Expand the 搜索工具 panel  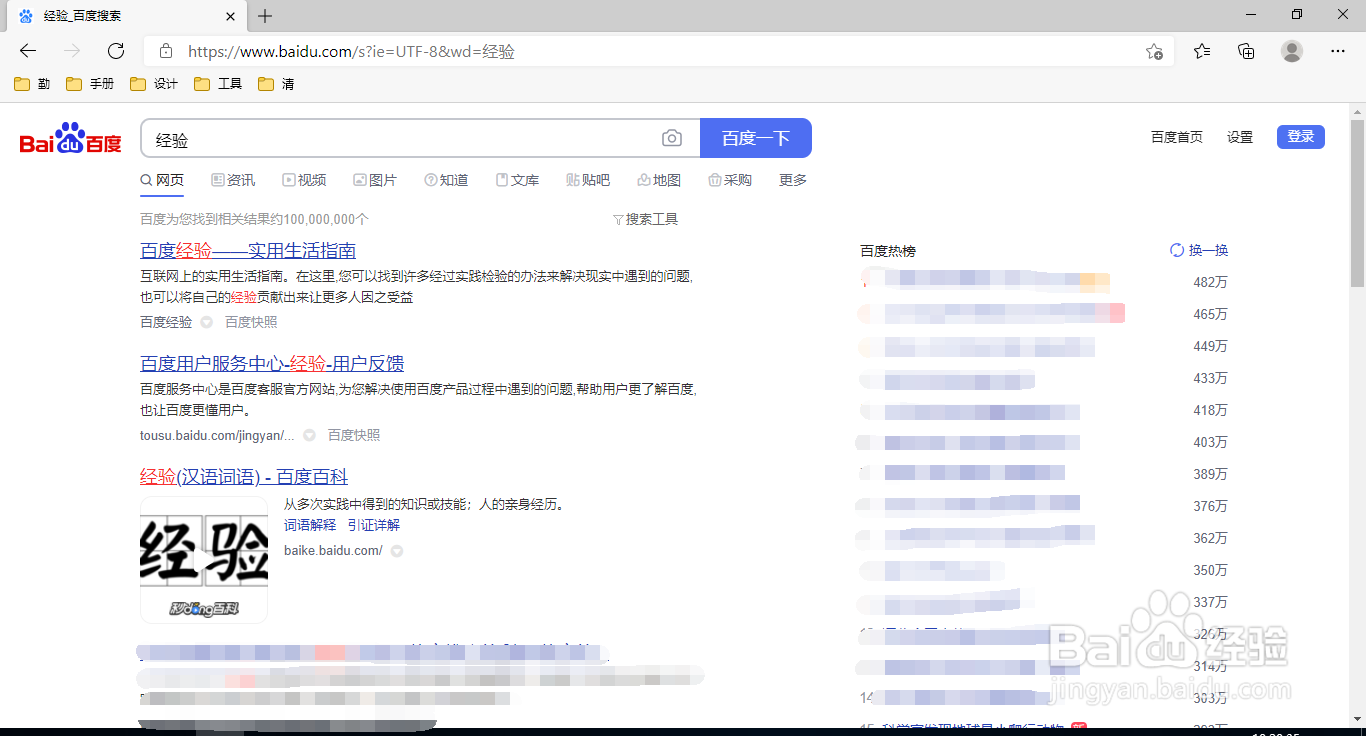pyautogui.click(x=645, y=218)
